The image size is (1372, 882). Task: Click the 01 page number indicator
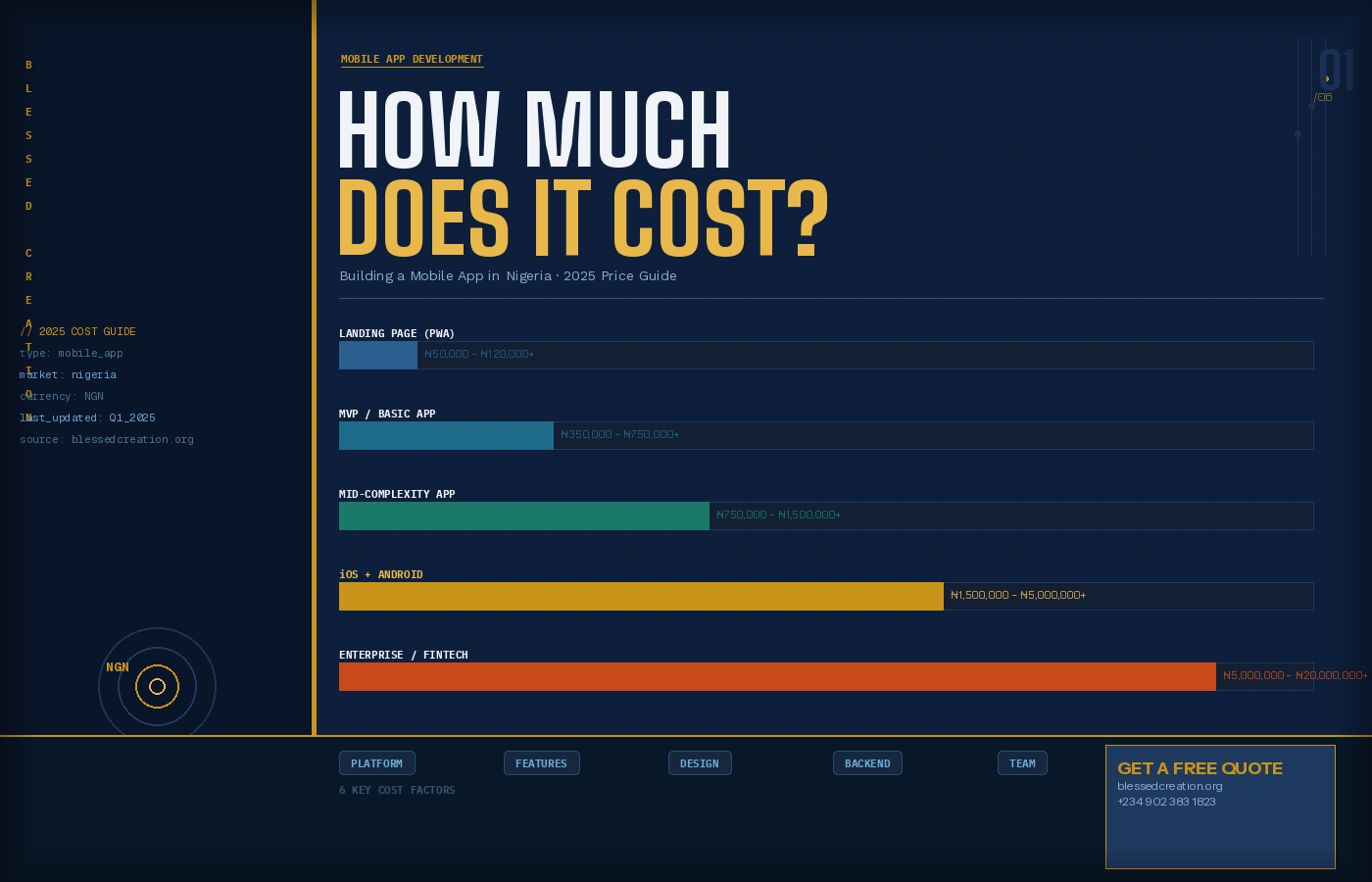click(x=1336, y=71)
